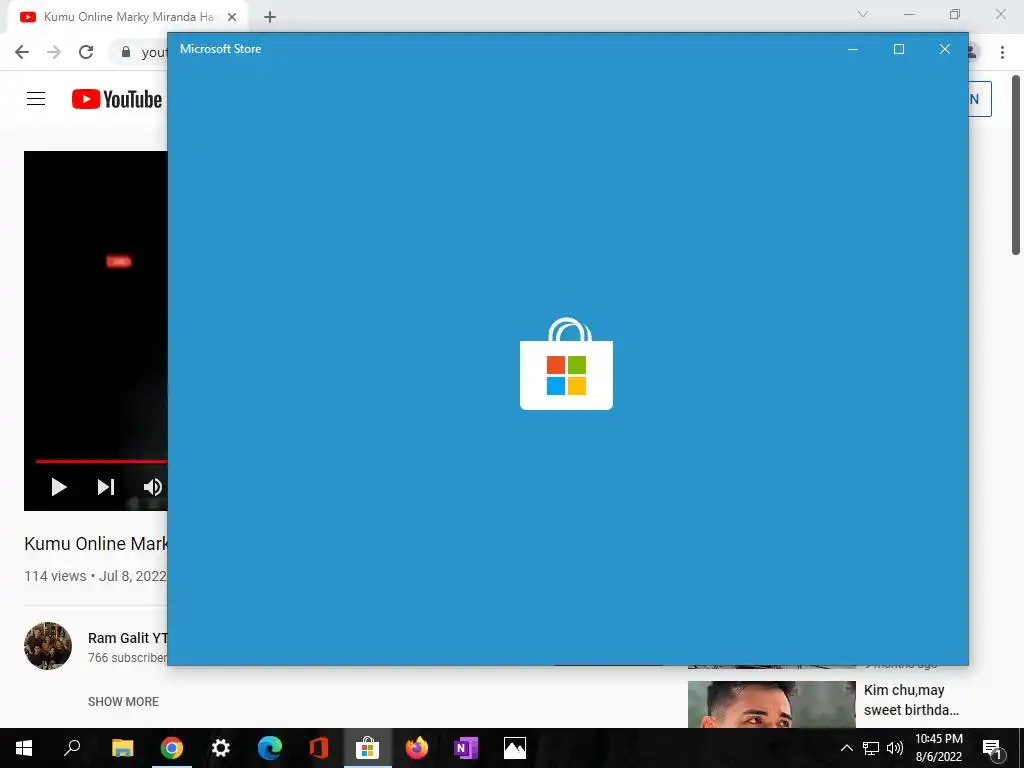The width and height of the screenshot is (1024, 768).
Task: Go back in Chrome
Action: coord(22,52)
